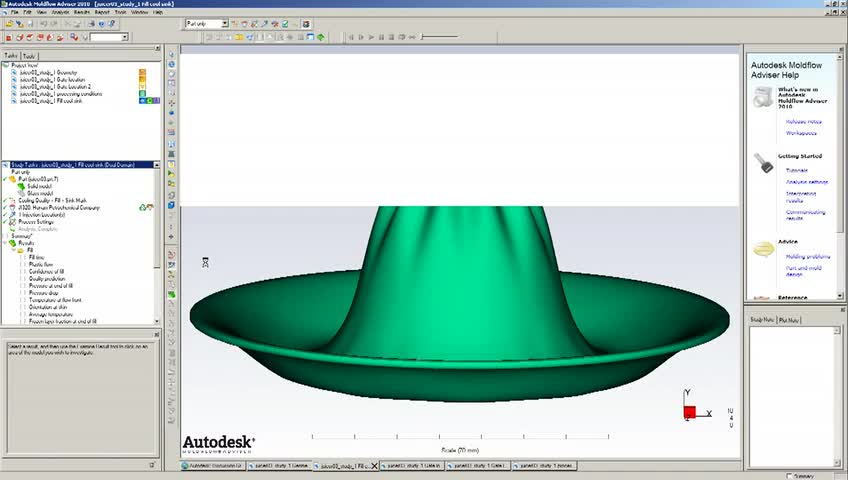
Task: Collapse the Fill folder node
Action: tap(14, 250)
